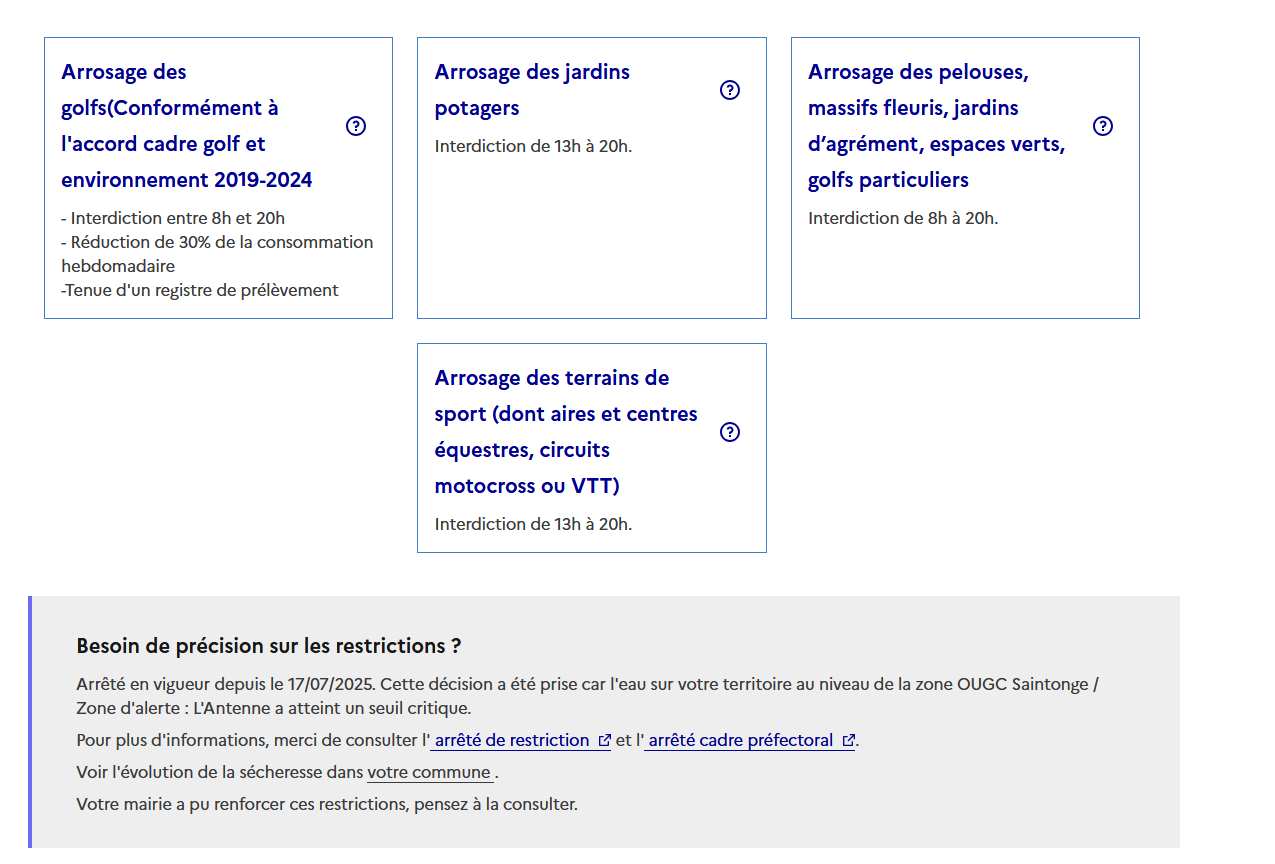The height and width of the screenshot is (864, 1275).
Task: Click the Votre mairie a pu renforcer sentence
Action: (x=327, y=805)
